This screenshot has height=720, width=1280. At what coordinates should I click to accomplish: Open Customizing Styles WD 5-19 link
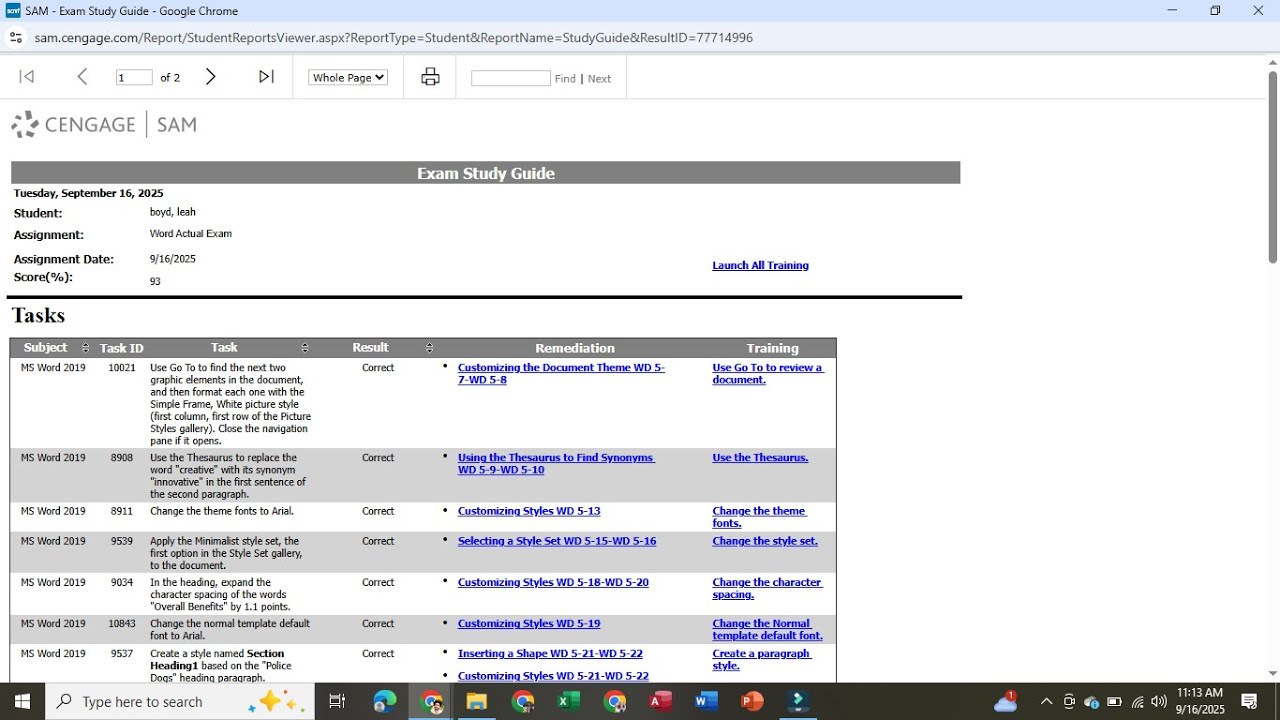pos(529,623)
